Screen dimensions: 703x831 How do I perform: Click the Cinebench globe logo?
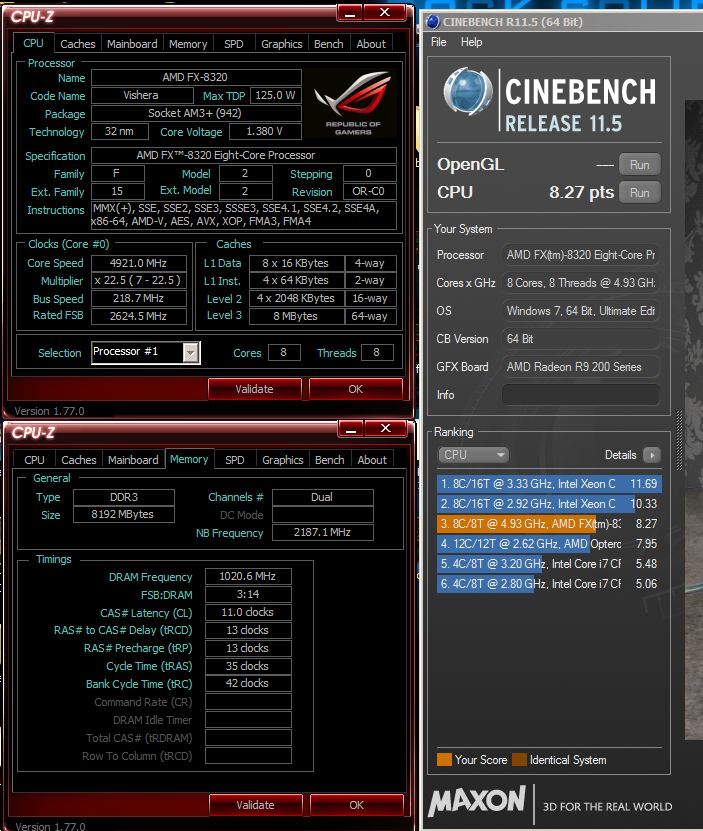point(468,91)
